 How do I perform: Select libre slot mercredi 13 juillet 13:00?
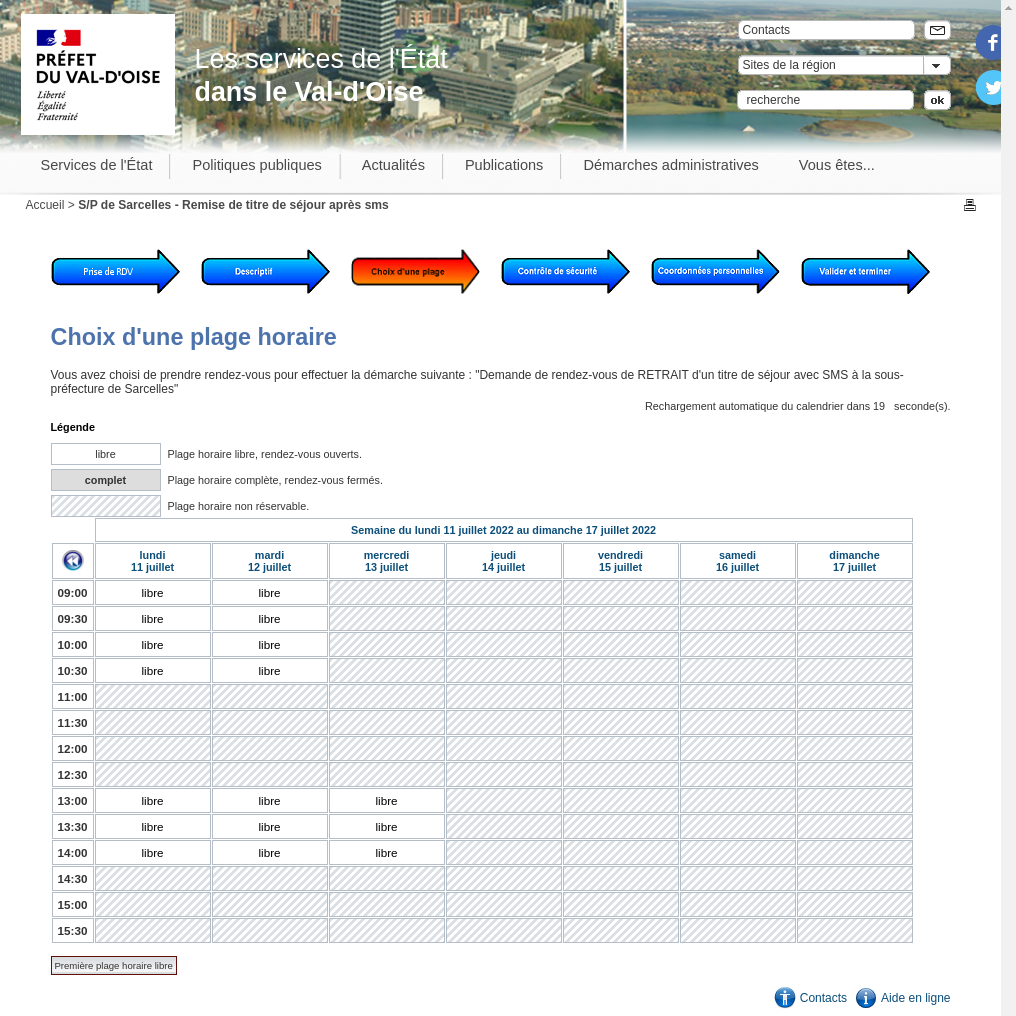click(x=387, y=802)
